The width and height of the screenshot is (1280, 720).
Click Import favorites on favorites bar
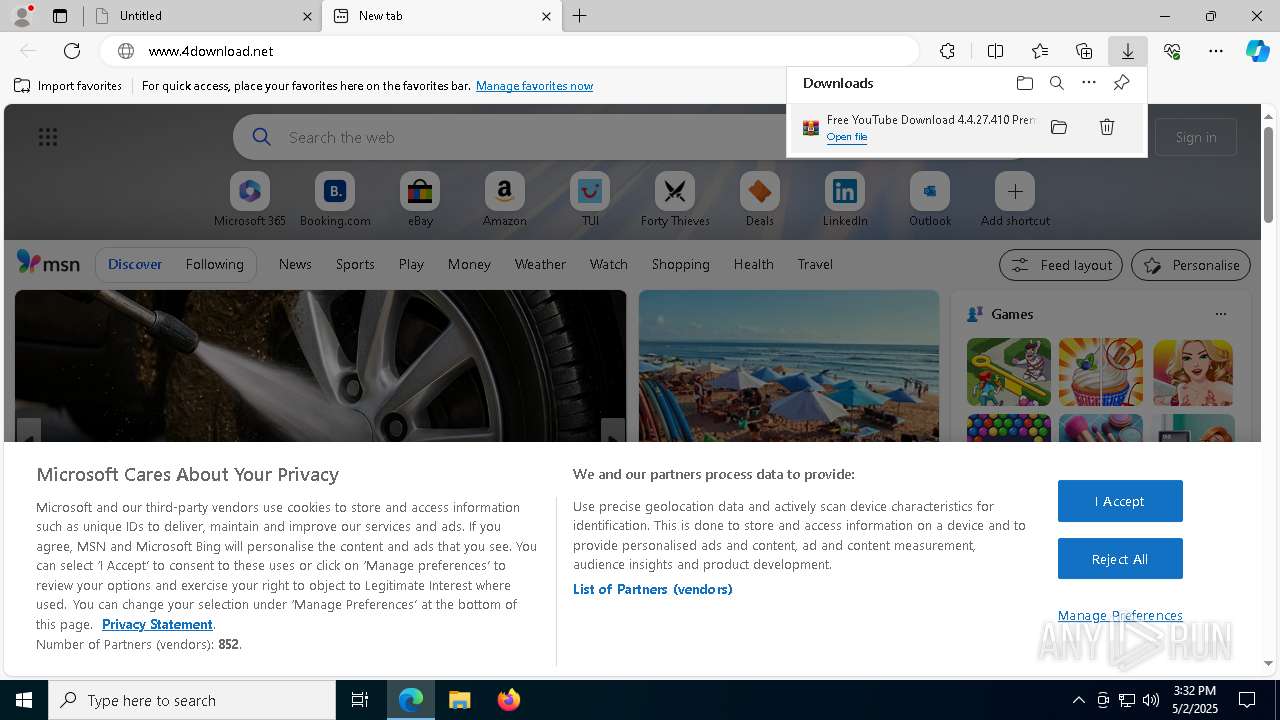pos(68,86)
